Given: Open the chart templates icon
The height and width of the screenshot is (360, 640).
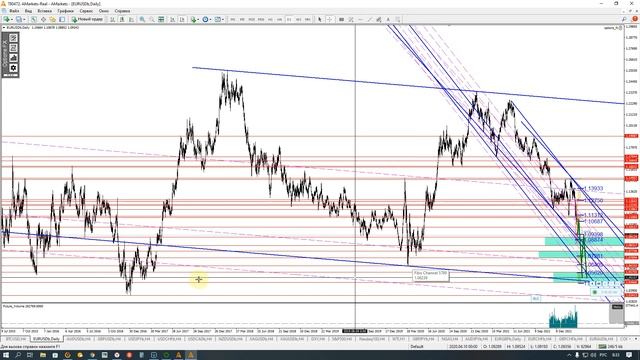Looking at the screenshot, I should click(x=218, y=19).
